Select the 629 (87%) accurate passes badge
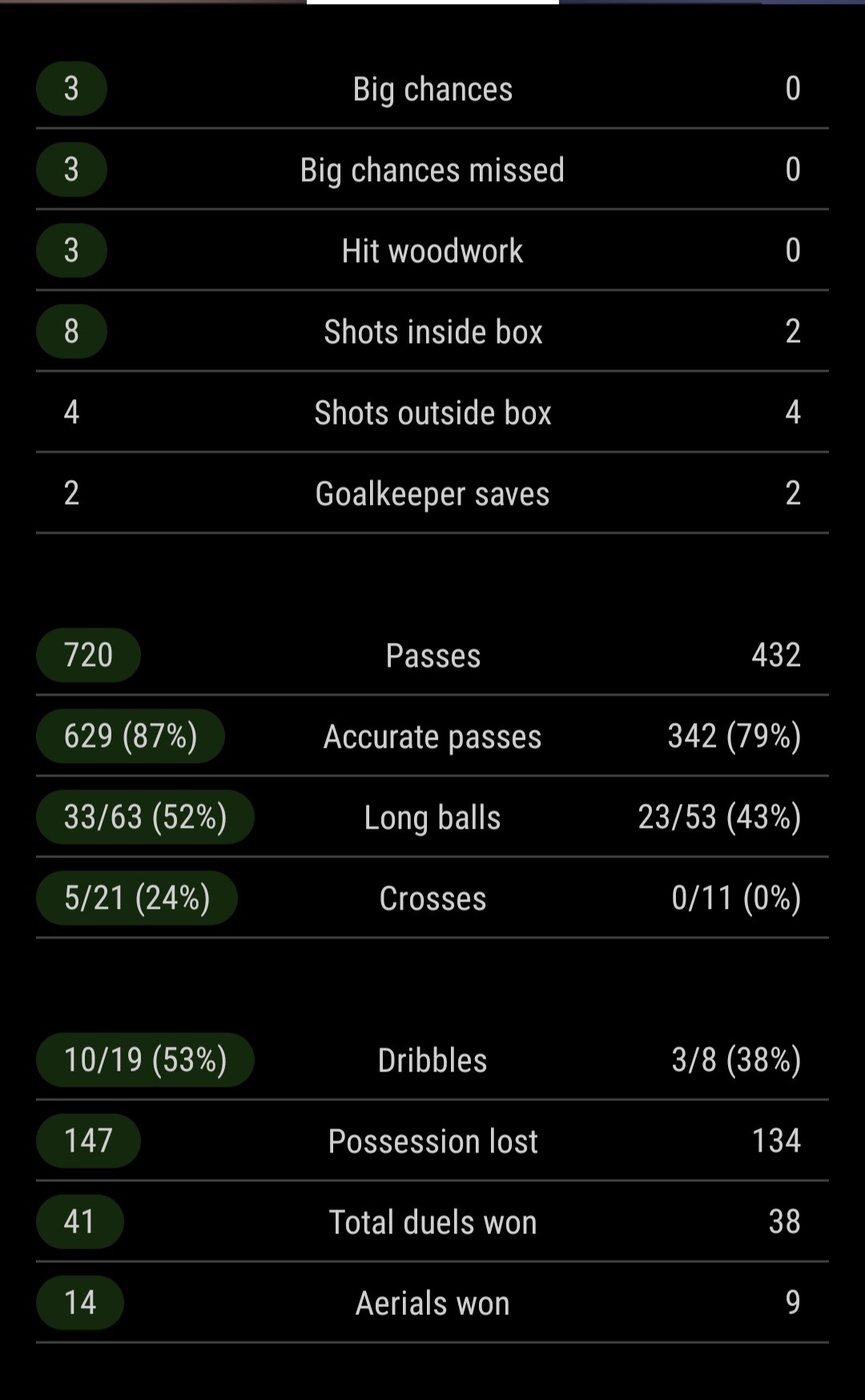This screenshot has width=865, height=1400. click(x=131, y=736)
